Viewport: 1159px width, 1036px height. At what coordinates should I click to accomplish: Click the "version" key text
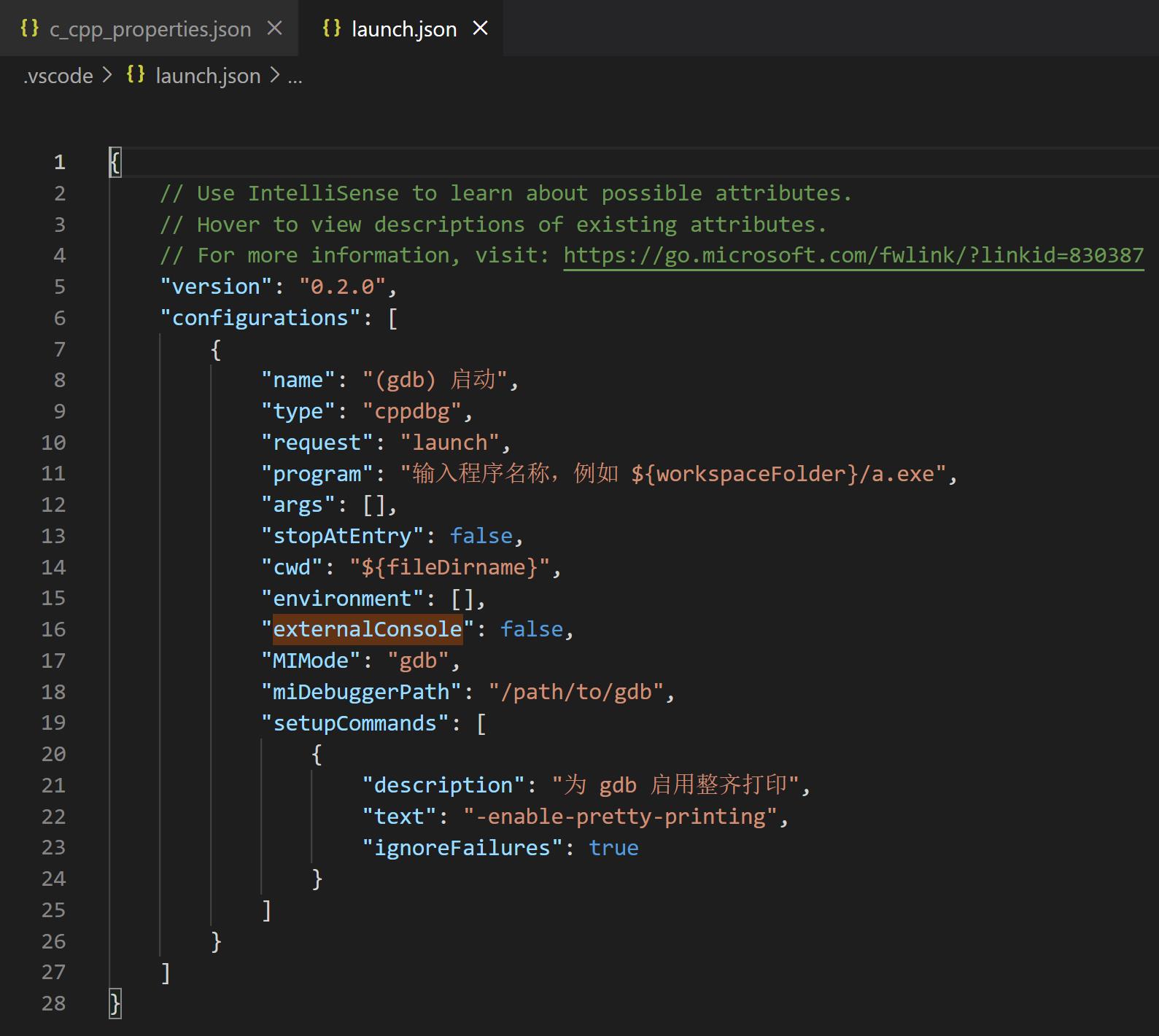click(x=217, y=287)
